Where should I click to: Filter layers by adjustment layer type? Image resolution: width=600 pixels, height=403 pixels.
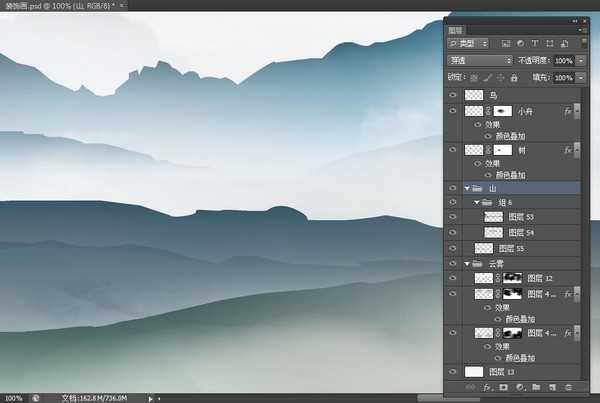[520, 44]
